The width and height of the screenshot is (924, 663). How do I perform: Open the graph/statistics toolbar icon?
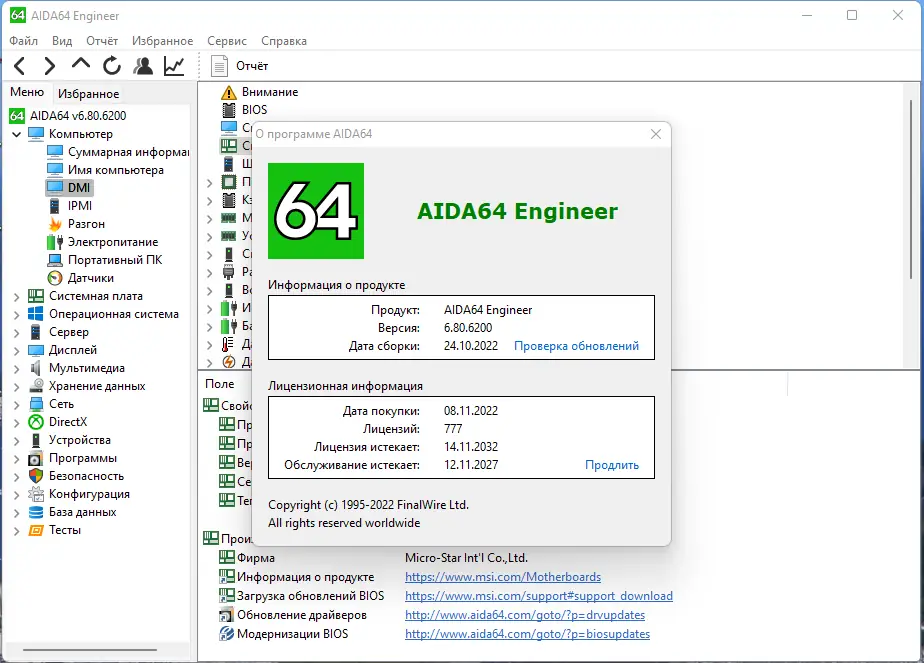(172, 66)
